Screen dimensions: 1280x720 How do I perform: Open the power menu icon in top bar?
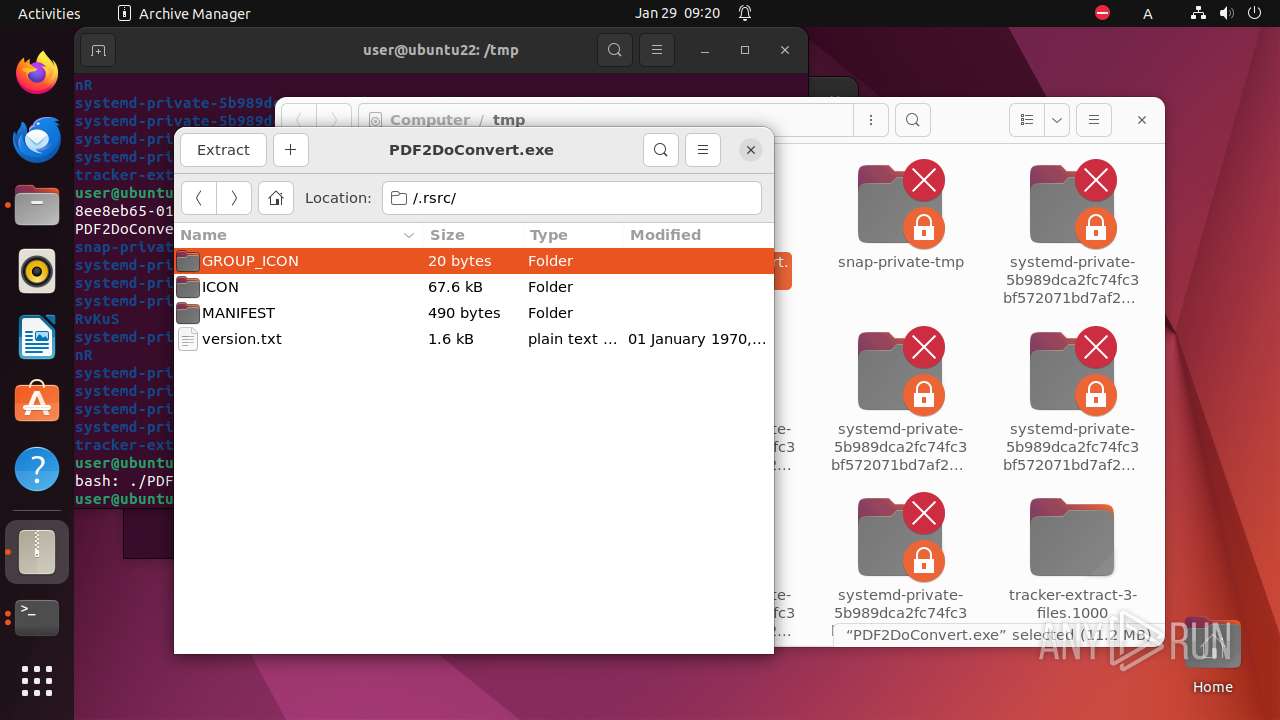[x=1253, y=13]
